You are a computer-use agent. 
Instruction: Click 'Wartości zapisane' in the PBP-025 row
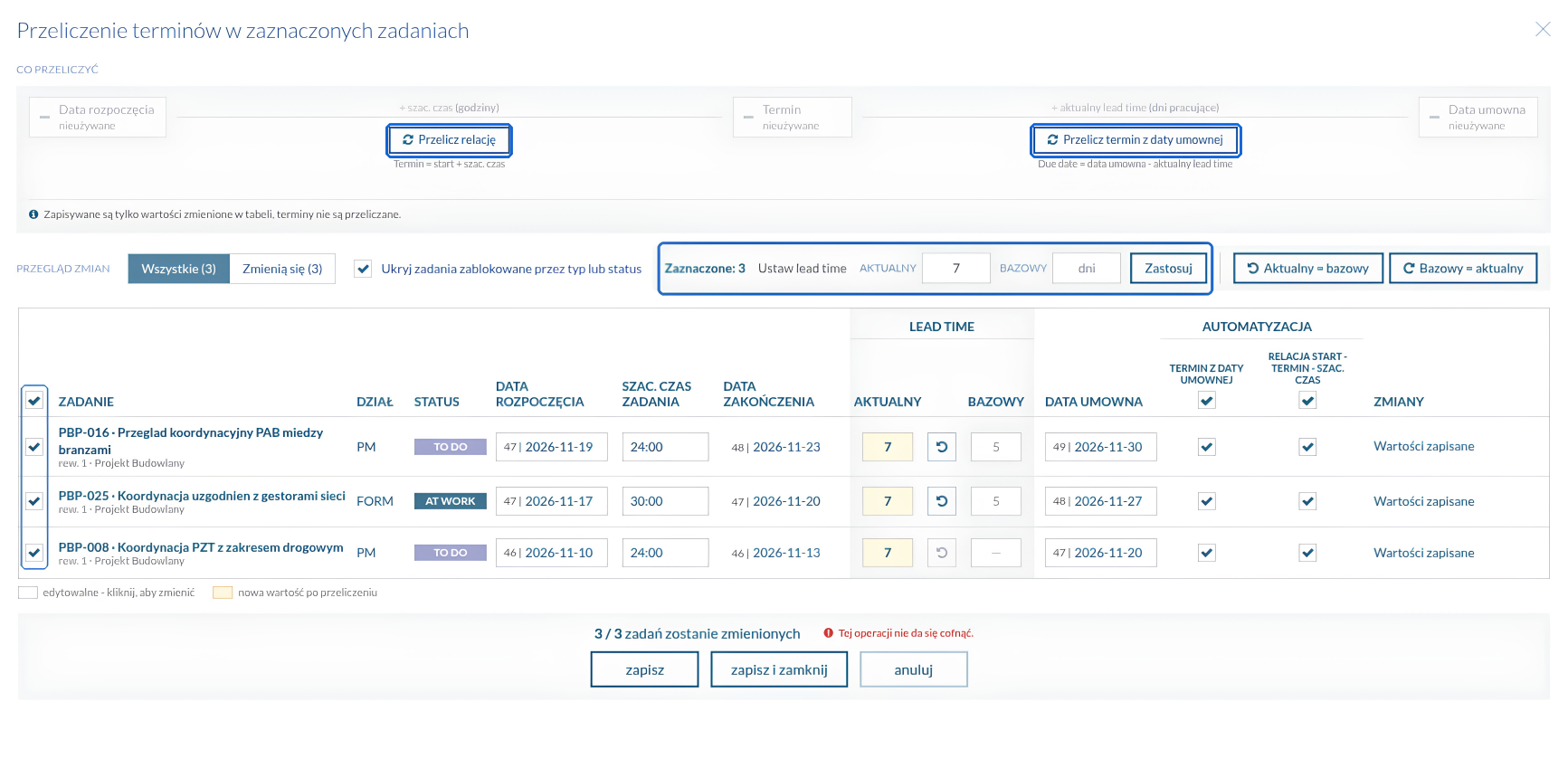(1424, 501)
